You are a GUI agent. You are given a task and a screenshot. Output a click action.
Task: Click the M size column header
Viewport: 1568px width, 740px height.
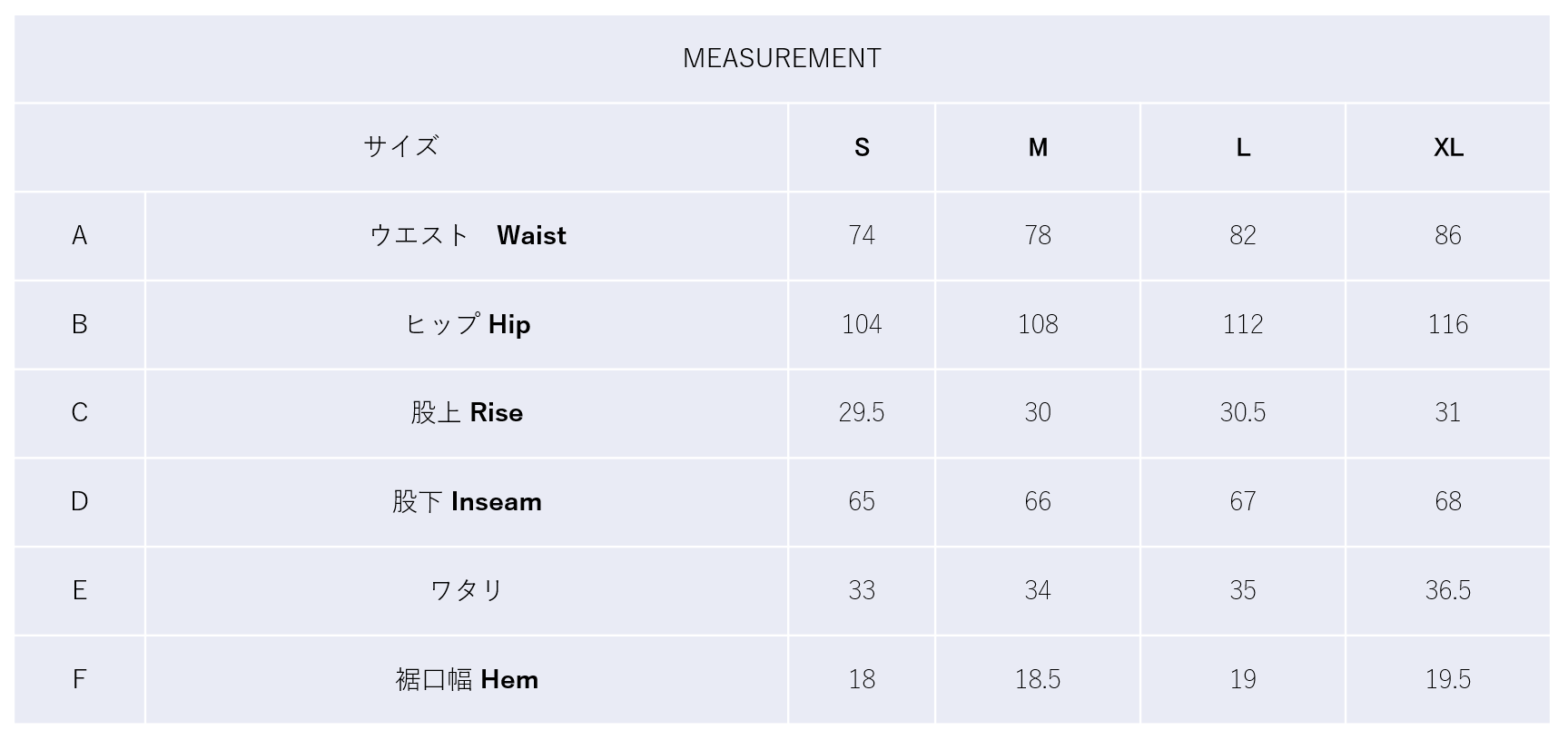click(x=1038, y=147)
